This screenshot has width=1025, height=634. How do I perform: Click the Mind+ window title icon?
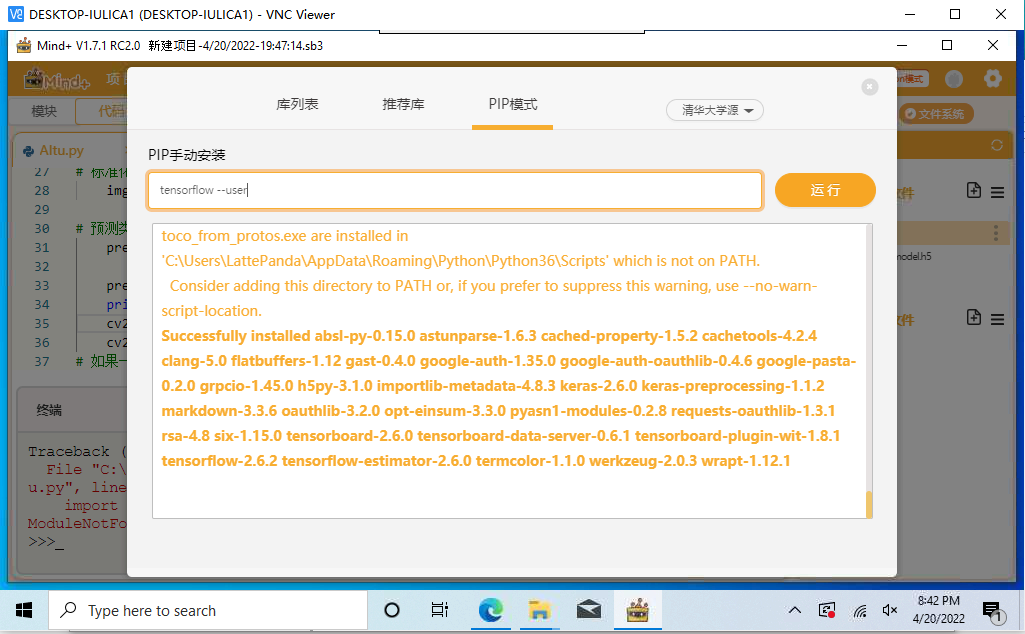[24, 45]
